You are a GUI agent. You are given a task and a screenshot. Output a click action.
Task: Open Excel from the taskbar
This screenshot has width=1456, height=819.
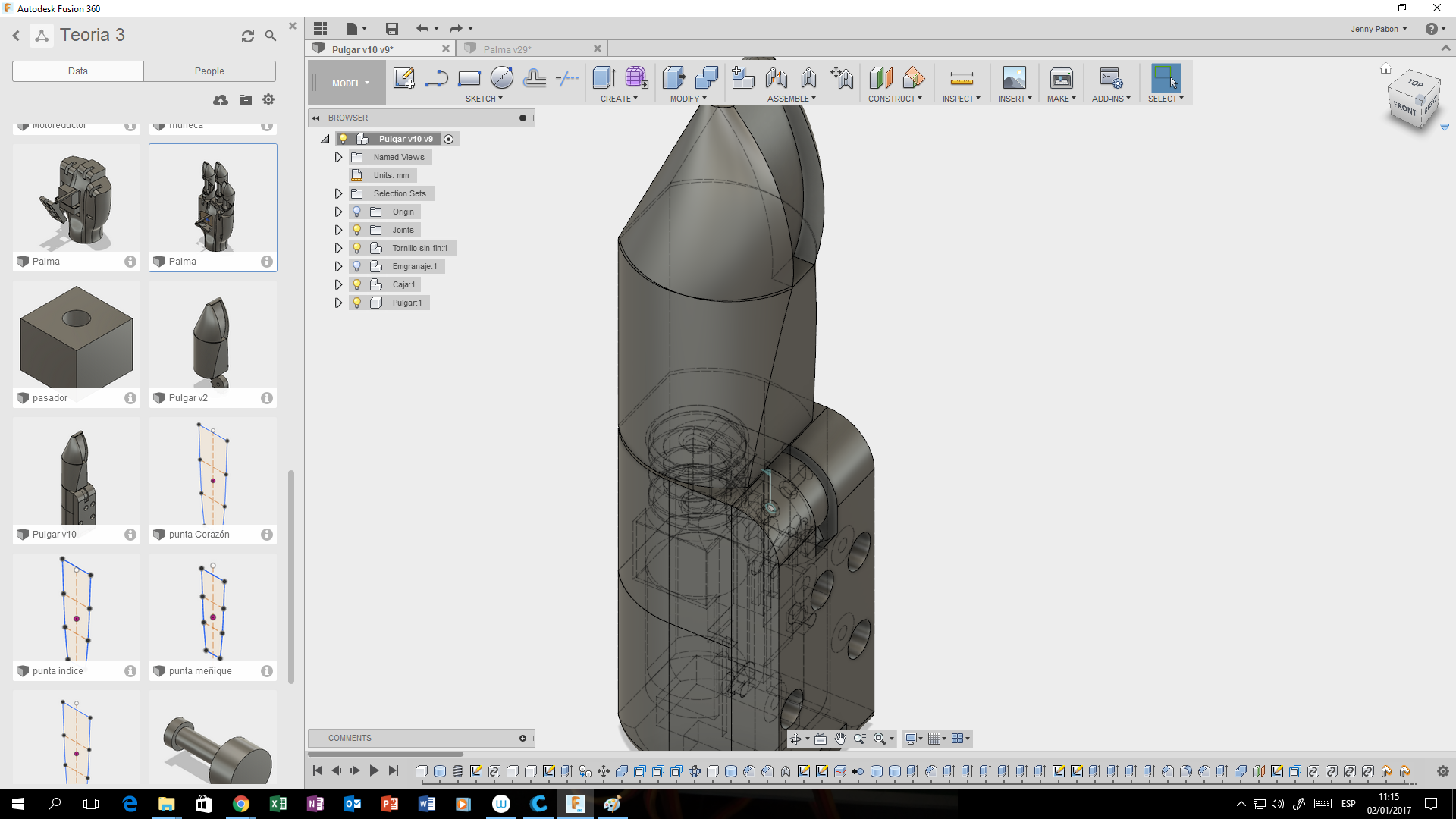[278, 804]
